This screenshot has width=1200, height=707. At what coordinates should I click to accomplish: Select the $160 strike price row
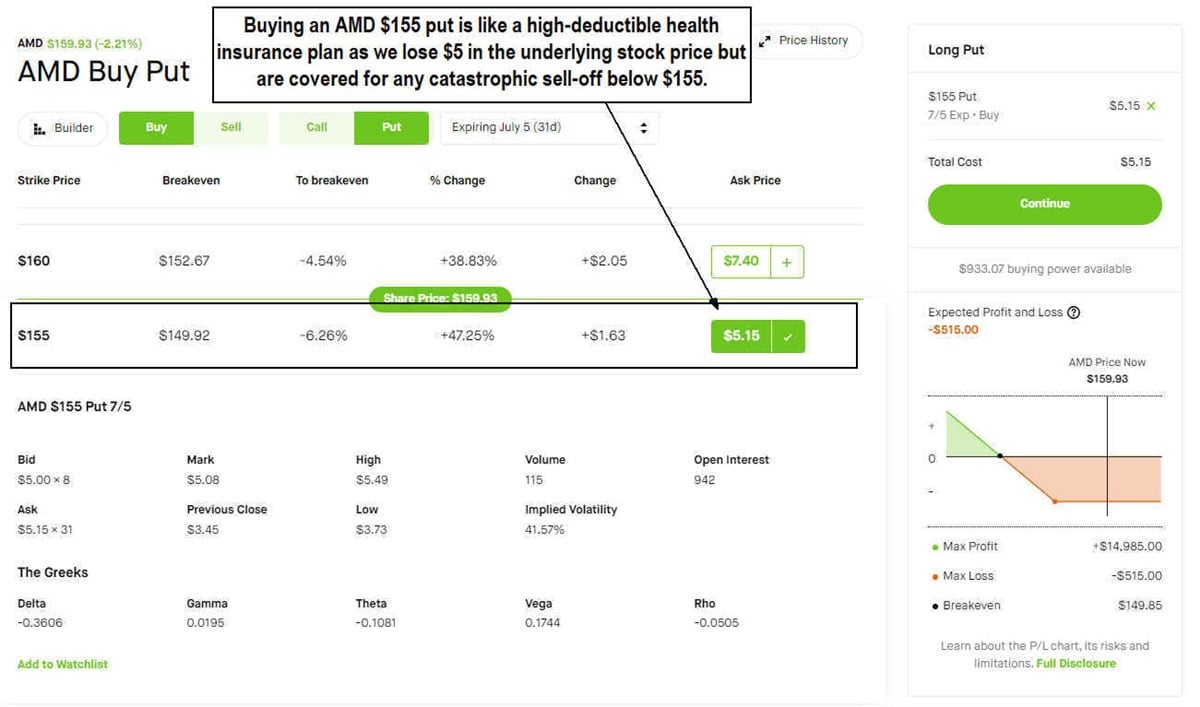pyautogui.click(x=34, y=261)
